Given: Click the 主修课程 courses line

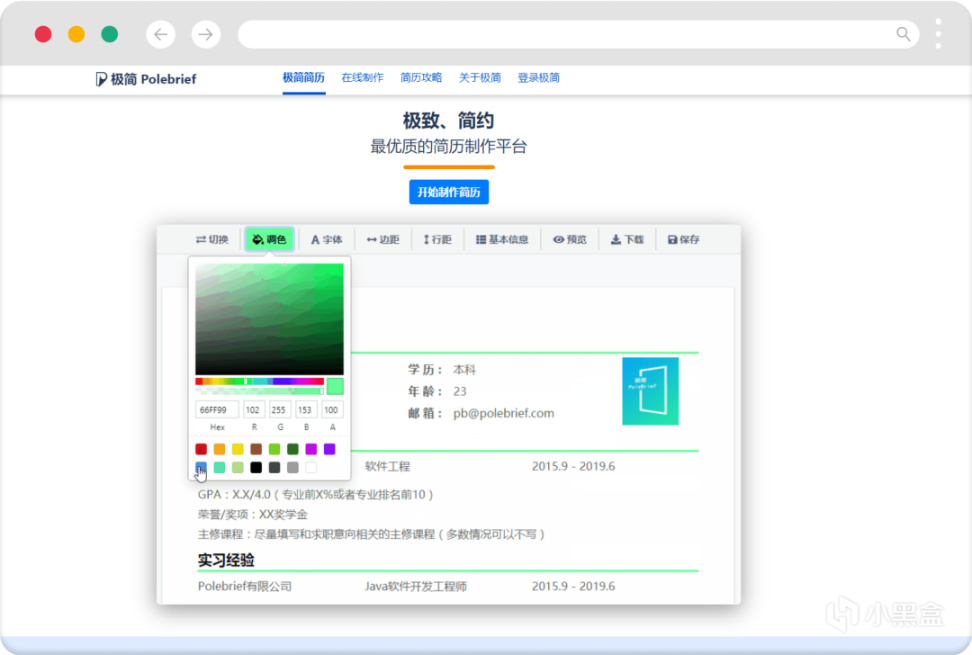Looking at the screenshot, I should (x=371, y=534).
